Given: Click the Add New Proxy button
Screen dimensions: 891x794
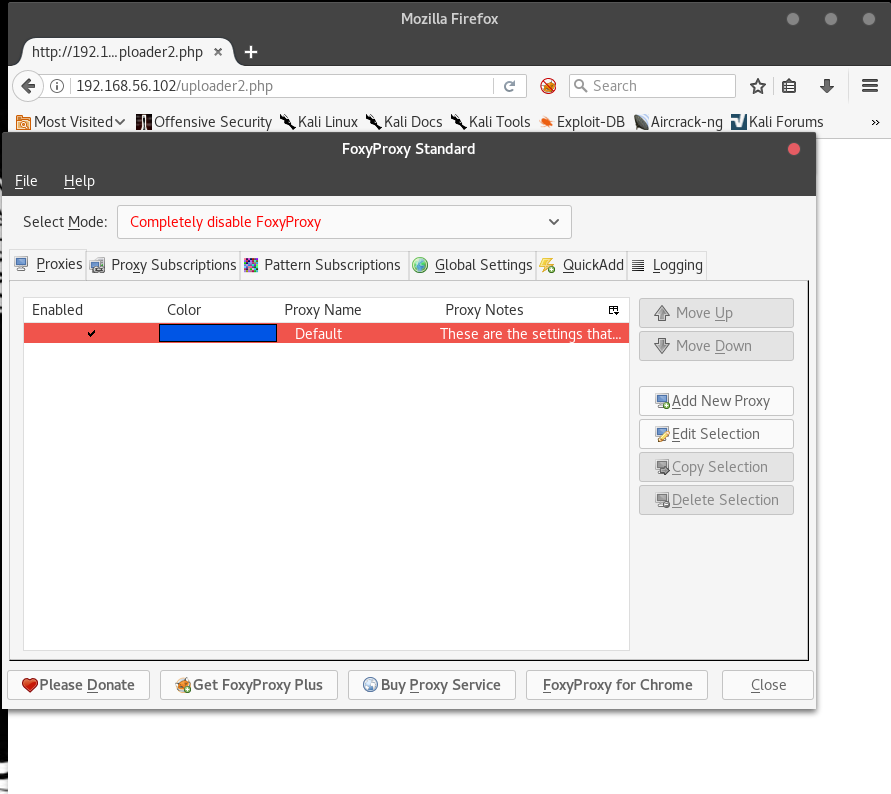Looking at the screenshot, I should pos(715,401).
